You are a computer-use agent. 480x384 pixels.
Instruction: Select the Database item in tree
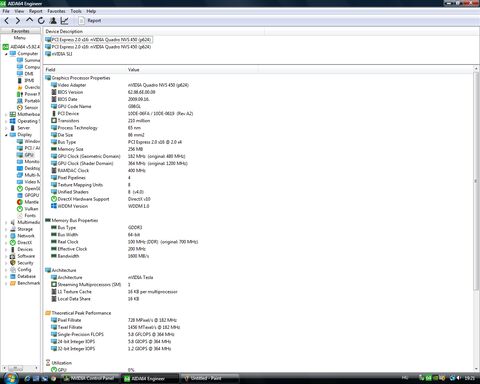pos(23,276)
